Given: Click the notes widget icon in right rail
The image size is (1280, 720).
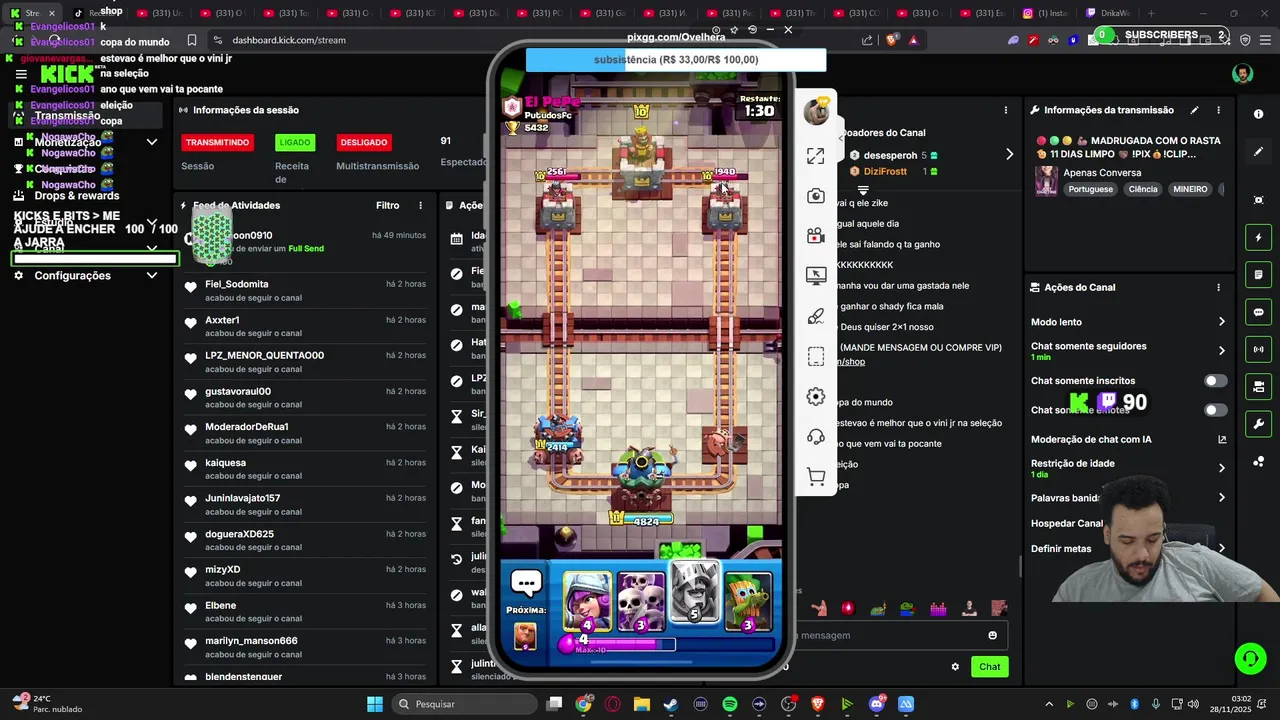Looking at the screenshot, I should pyautogui.click(x=1258, y=275).
